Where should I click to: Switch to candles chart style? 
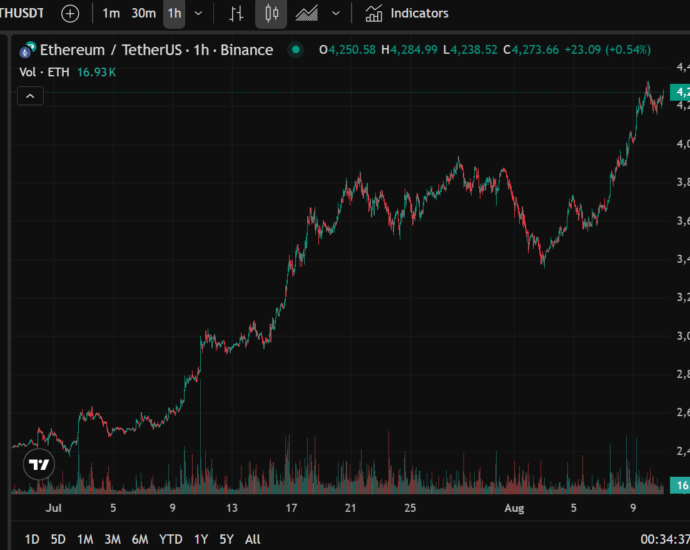tap(271, 13)
